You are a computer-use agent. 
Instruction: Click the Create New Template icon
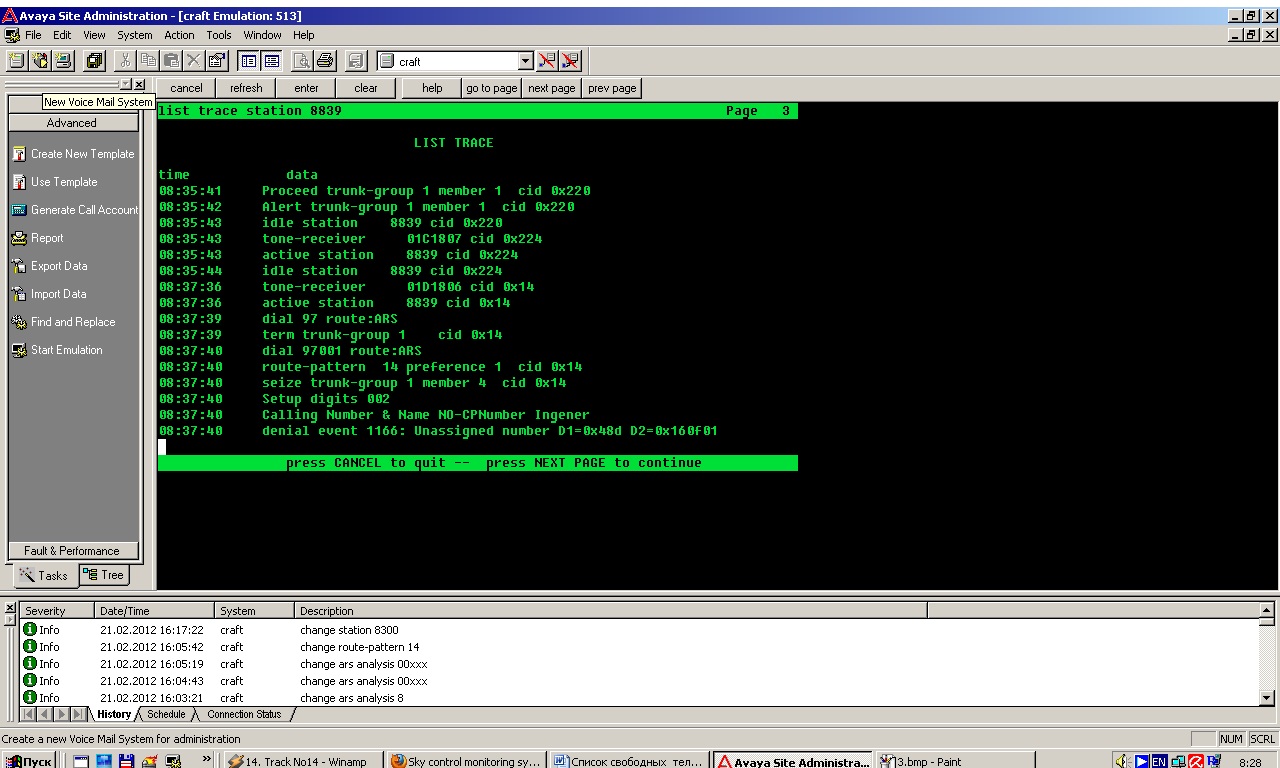[19, 154]
